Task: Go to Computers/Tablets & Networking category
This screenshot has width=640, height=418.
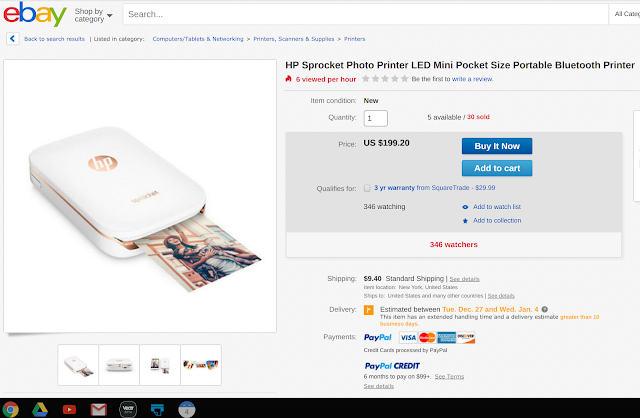Action: pos(198,39)
